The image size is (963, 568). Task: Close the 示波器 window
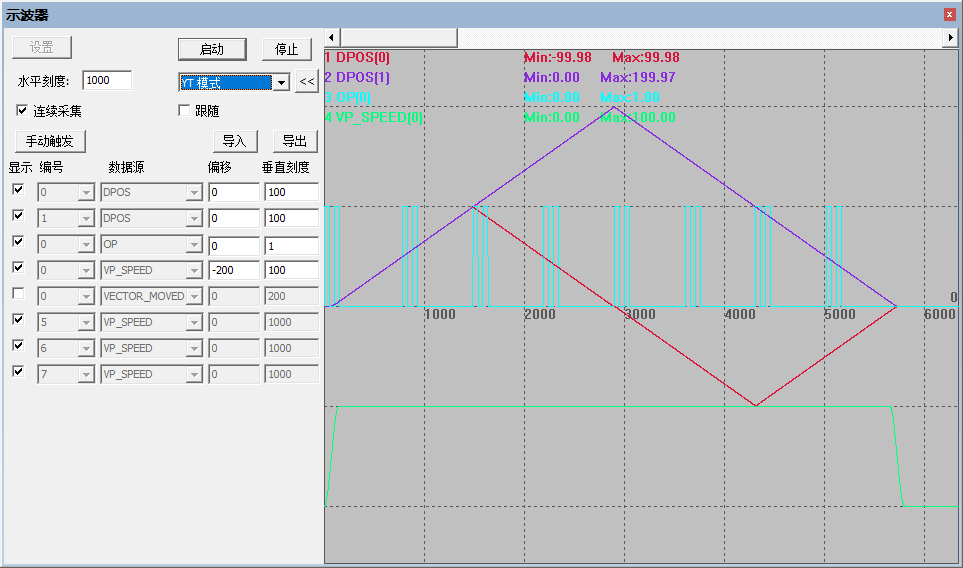949,15
